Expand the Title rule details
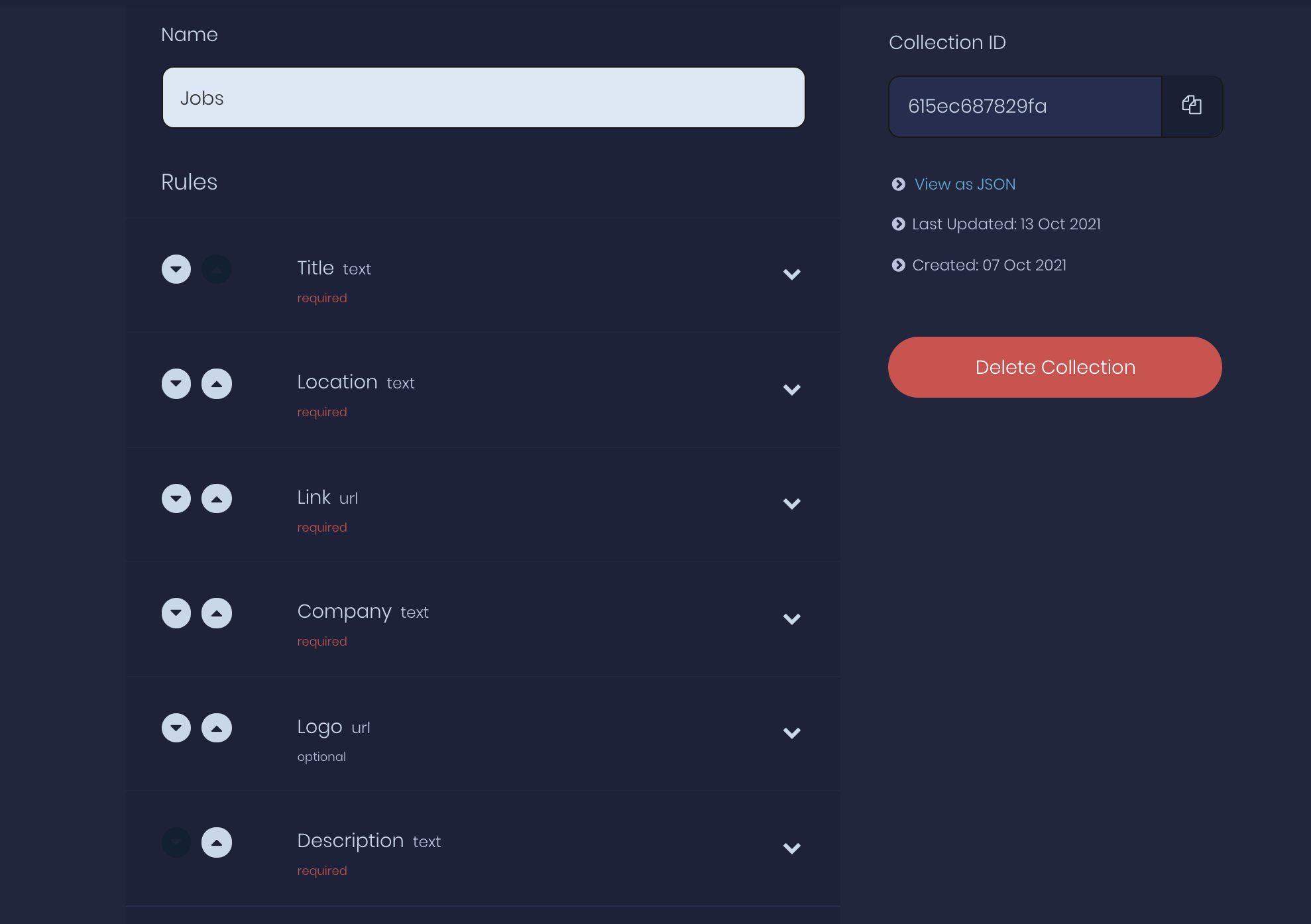 [x=792, y=274]
